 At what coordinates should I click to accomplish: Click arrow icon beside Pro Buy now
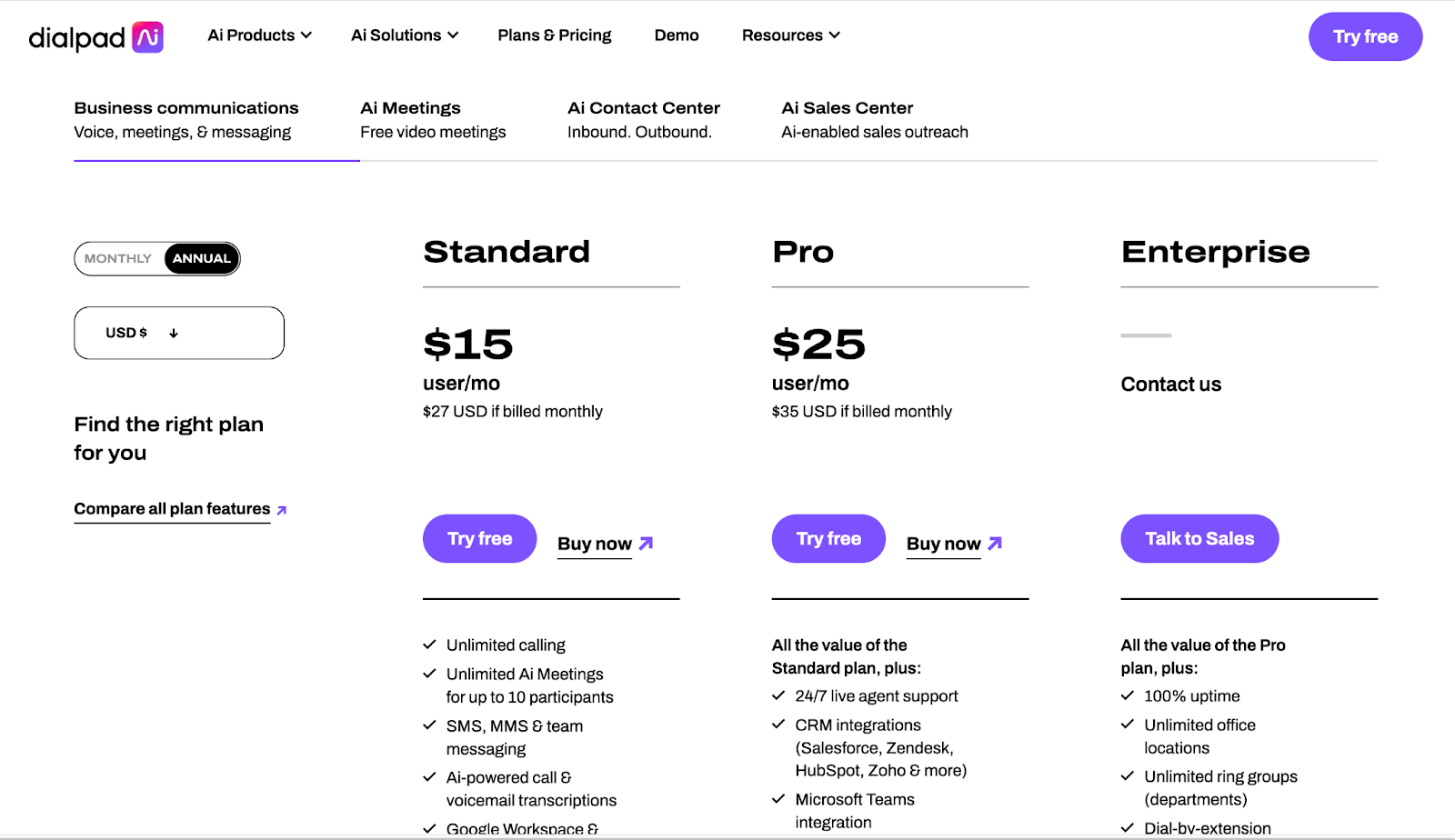[x=995, y=544]
